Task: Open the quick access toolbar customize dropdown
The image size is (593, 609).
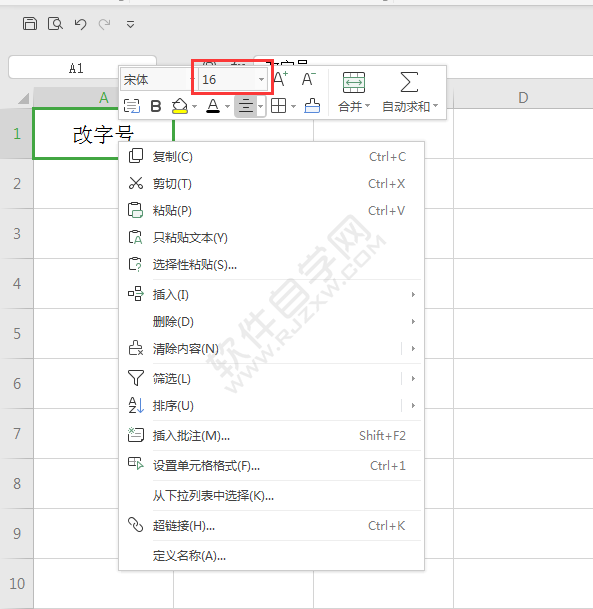Action: pos(130,24)
